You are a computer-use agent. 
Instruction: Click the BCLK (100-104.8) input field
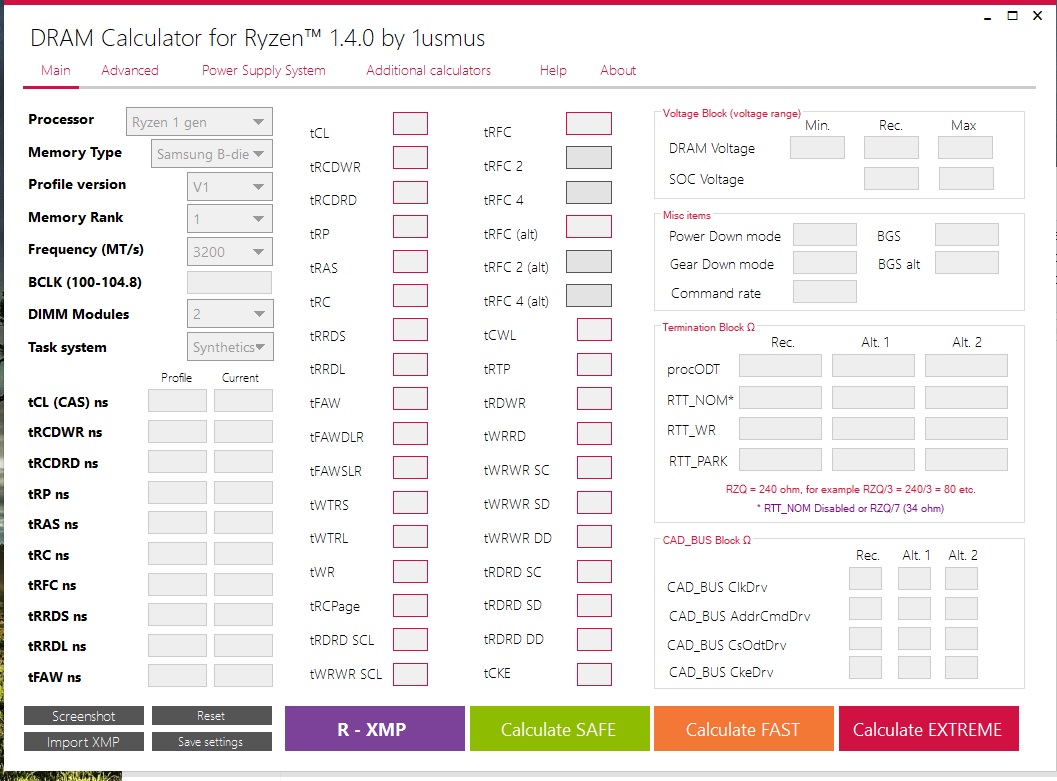click(229, 282)
